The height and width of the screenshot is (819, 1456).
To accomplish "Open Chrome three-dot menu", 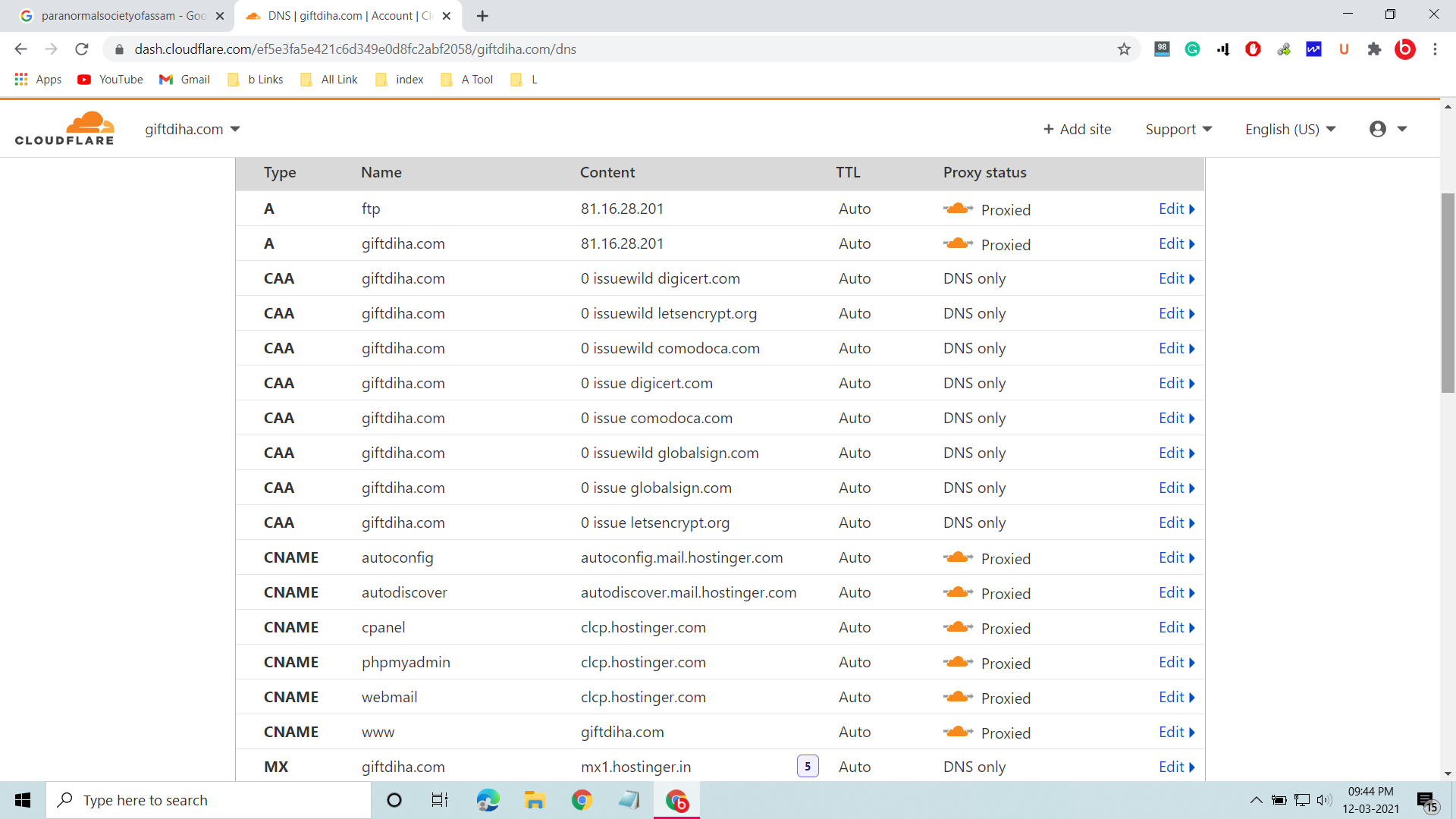I will [x=1435, y=49].
